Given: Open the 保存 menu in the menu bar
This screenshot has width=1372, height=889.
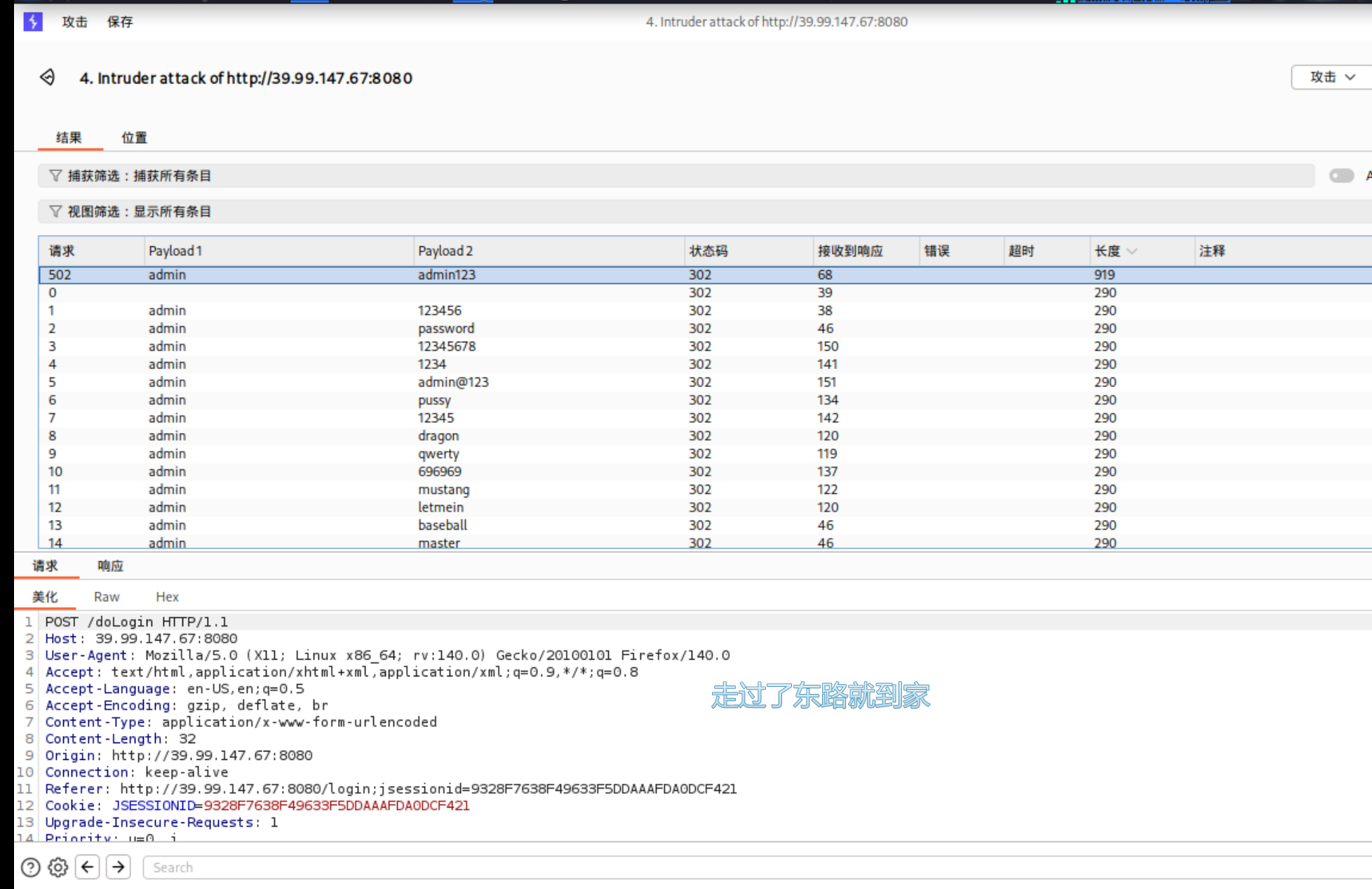Looking at the screenshot, I should [x=120, y=22].
